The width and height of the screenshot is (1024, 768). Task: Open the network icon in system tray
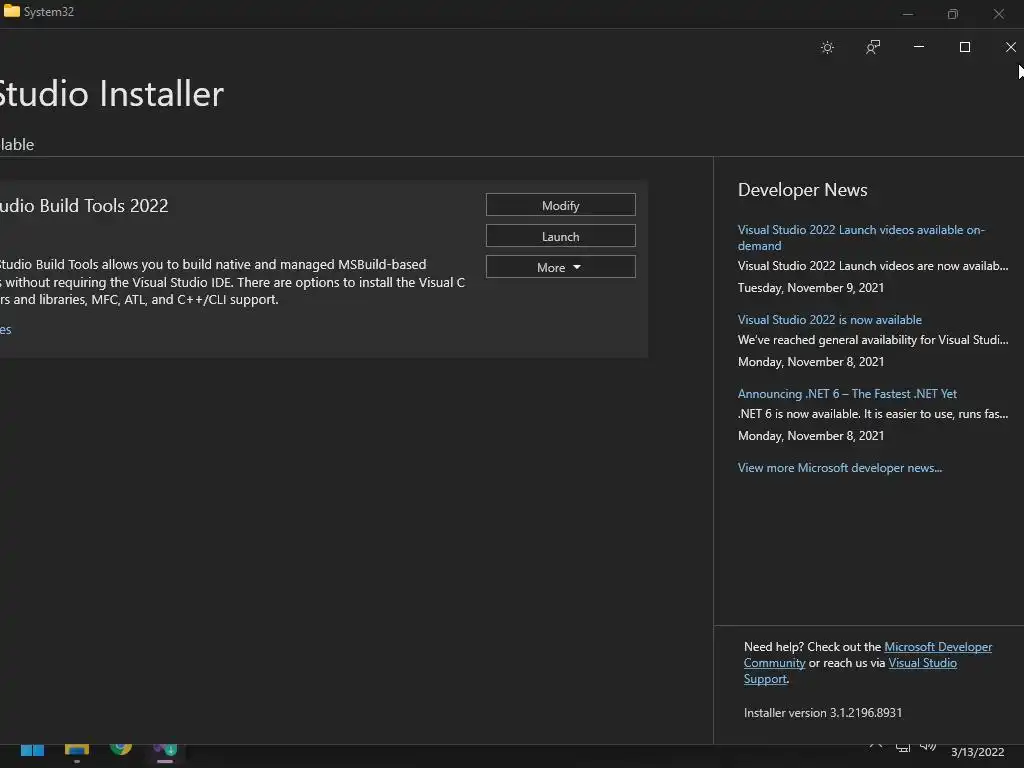click(x=903, y=747)
